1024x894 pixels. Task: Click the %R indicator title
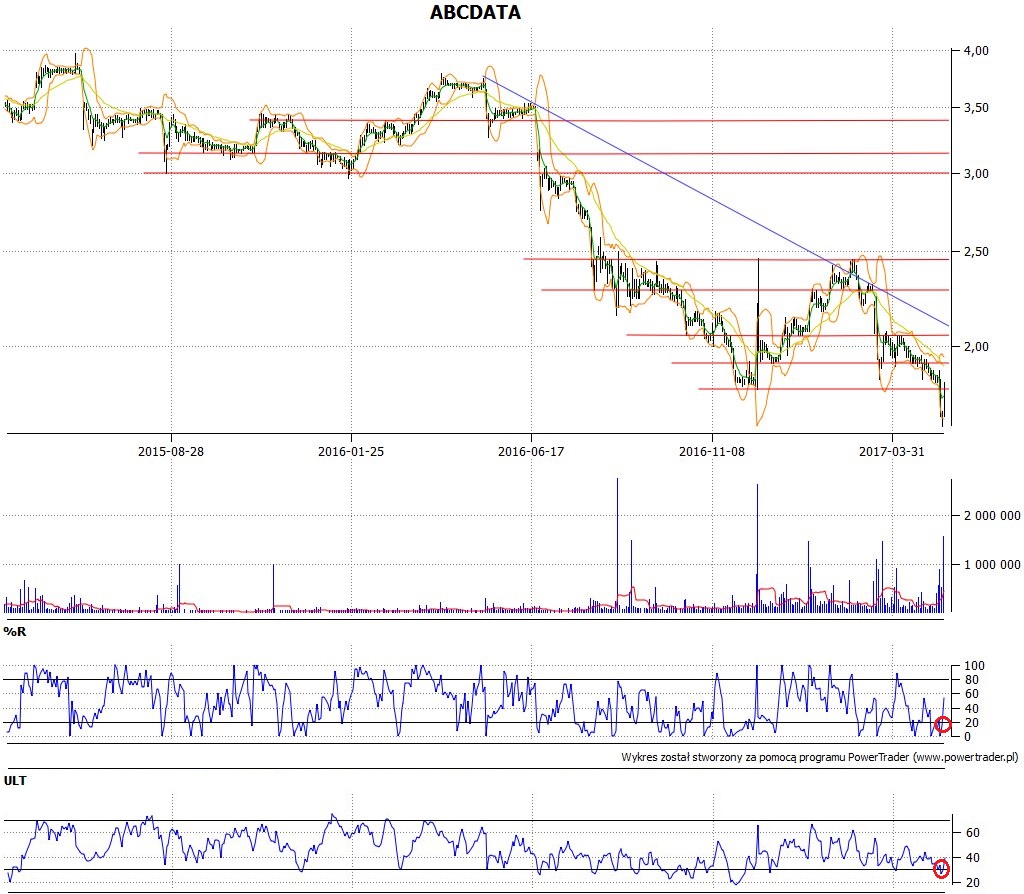click(x=15, y=631)
